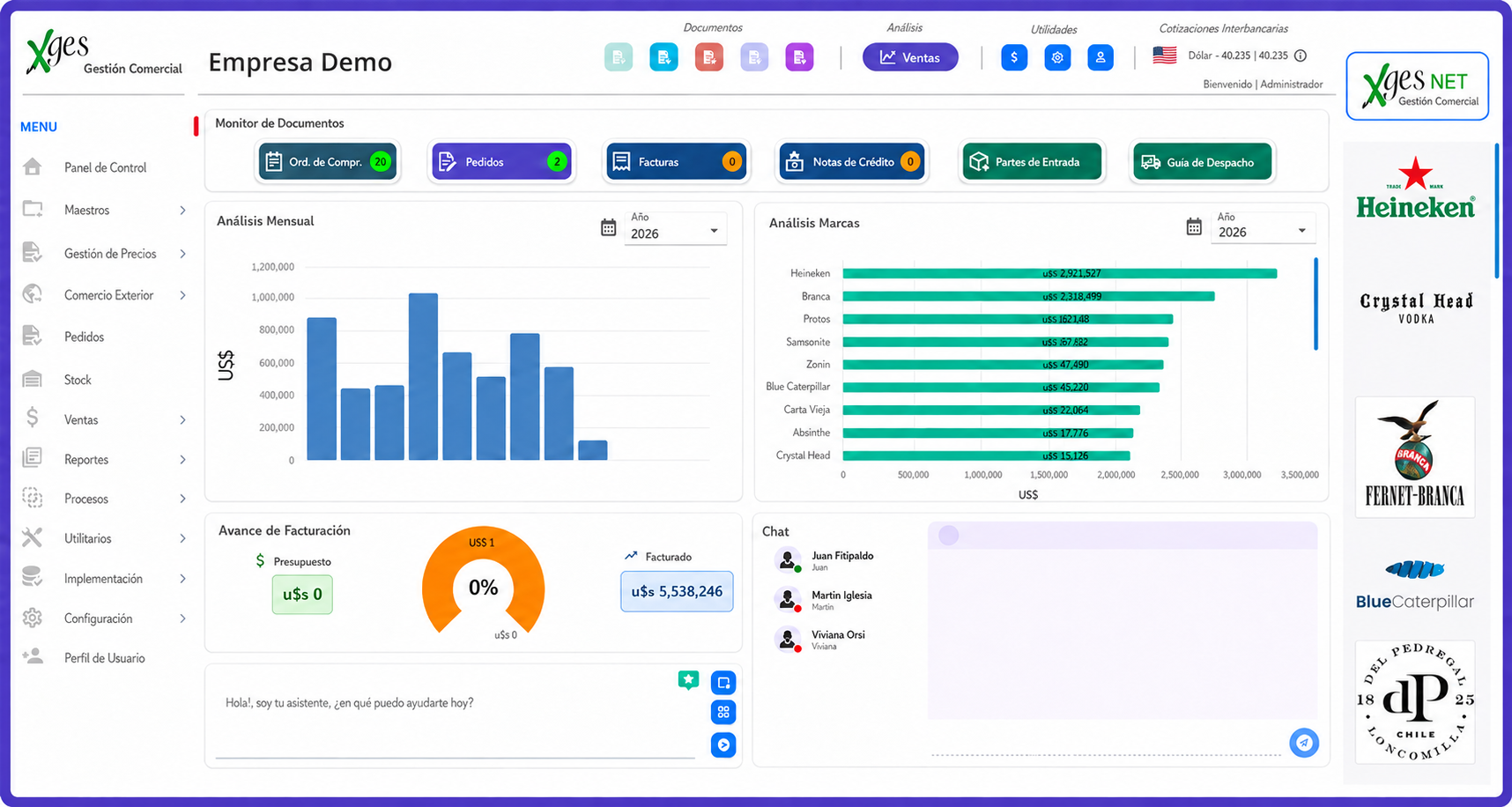The image size is (1512, 807).
Task: Open the Facturas monitor button
Action: 676,161
